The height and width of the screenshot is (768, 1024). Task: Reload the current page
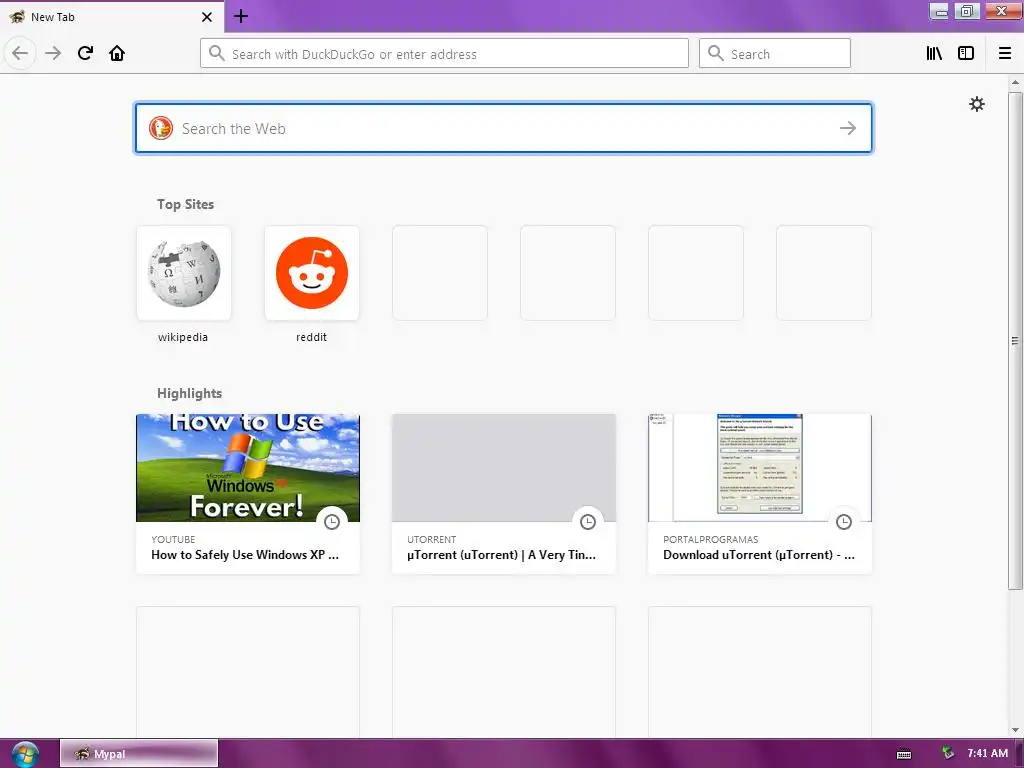click(x=85, y=53)
